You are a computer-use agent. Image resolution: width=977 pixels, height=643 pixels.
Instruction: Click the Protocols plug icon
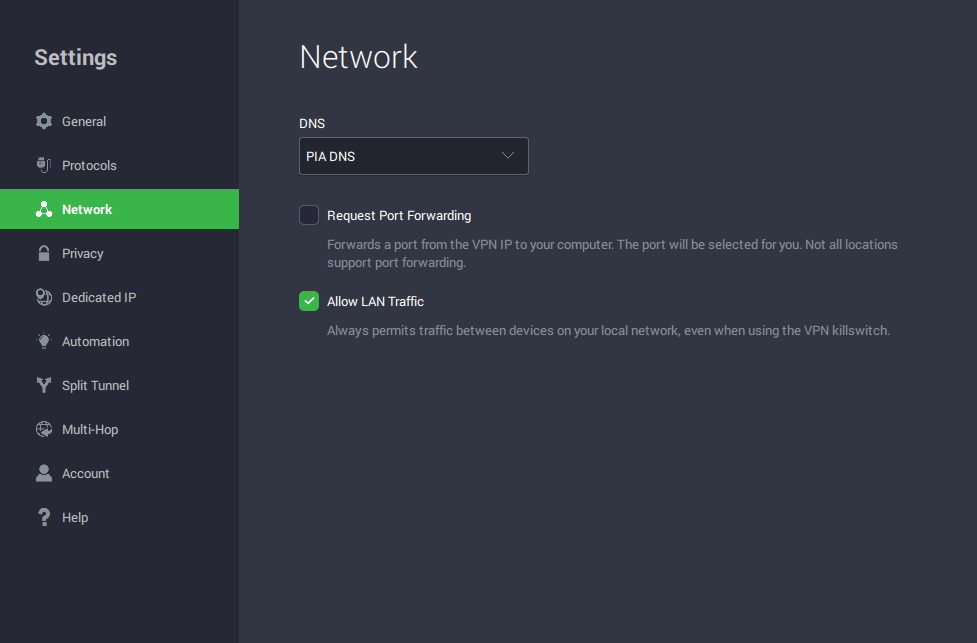pyautogui.click(x=43, y=165)
